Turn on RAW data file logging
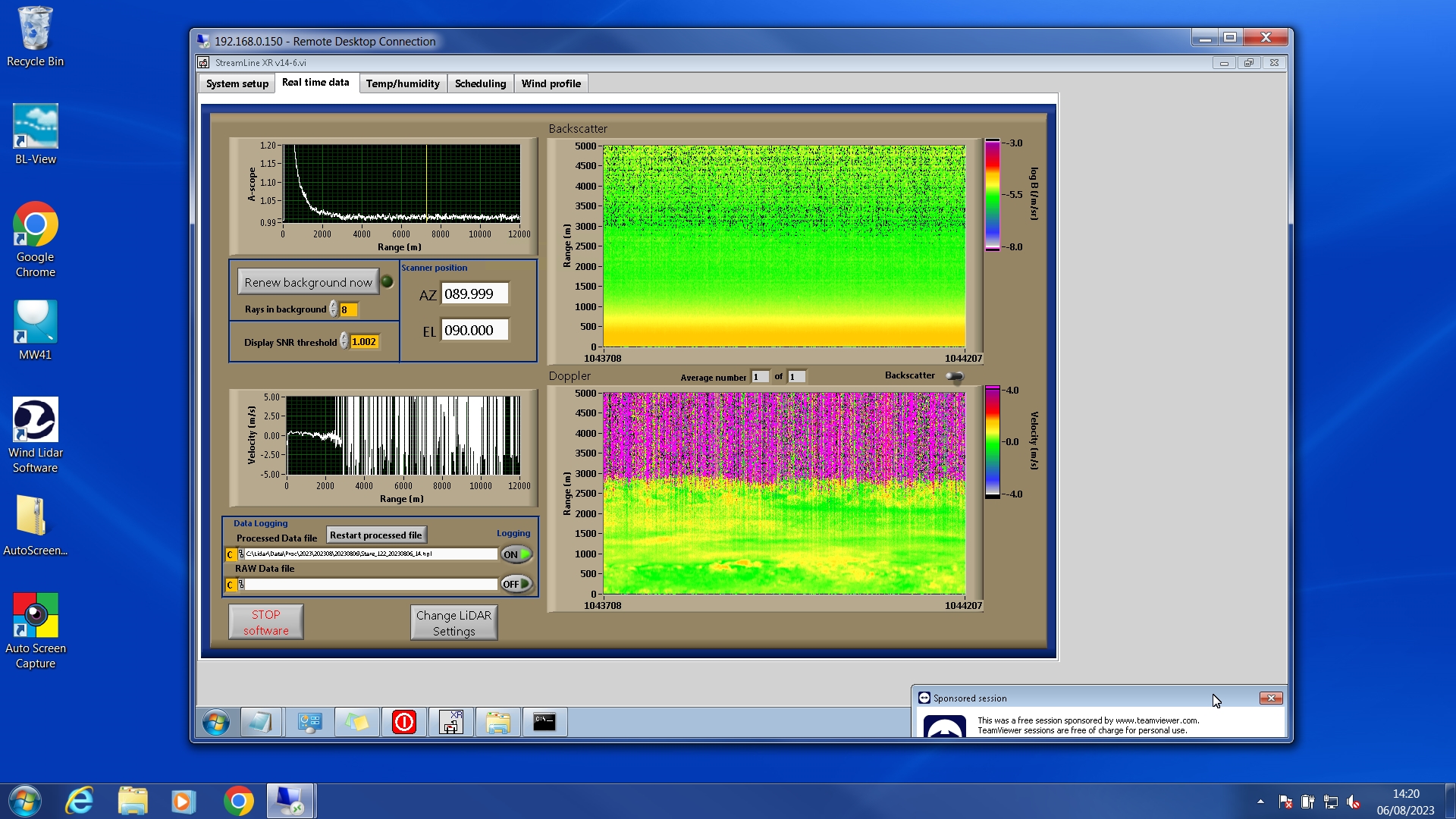Viewport: 1456px width, 819px height. point(516,584)
